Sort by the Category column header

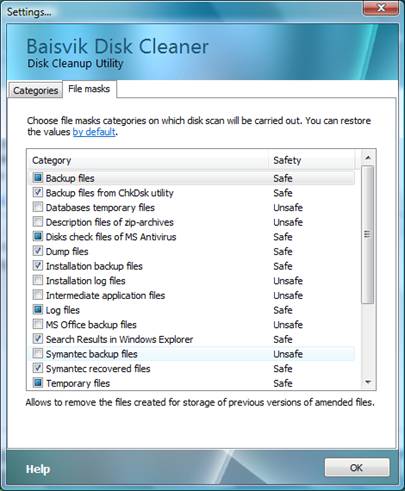click(x=148, y=160)
